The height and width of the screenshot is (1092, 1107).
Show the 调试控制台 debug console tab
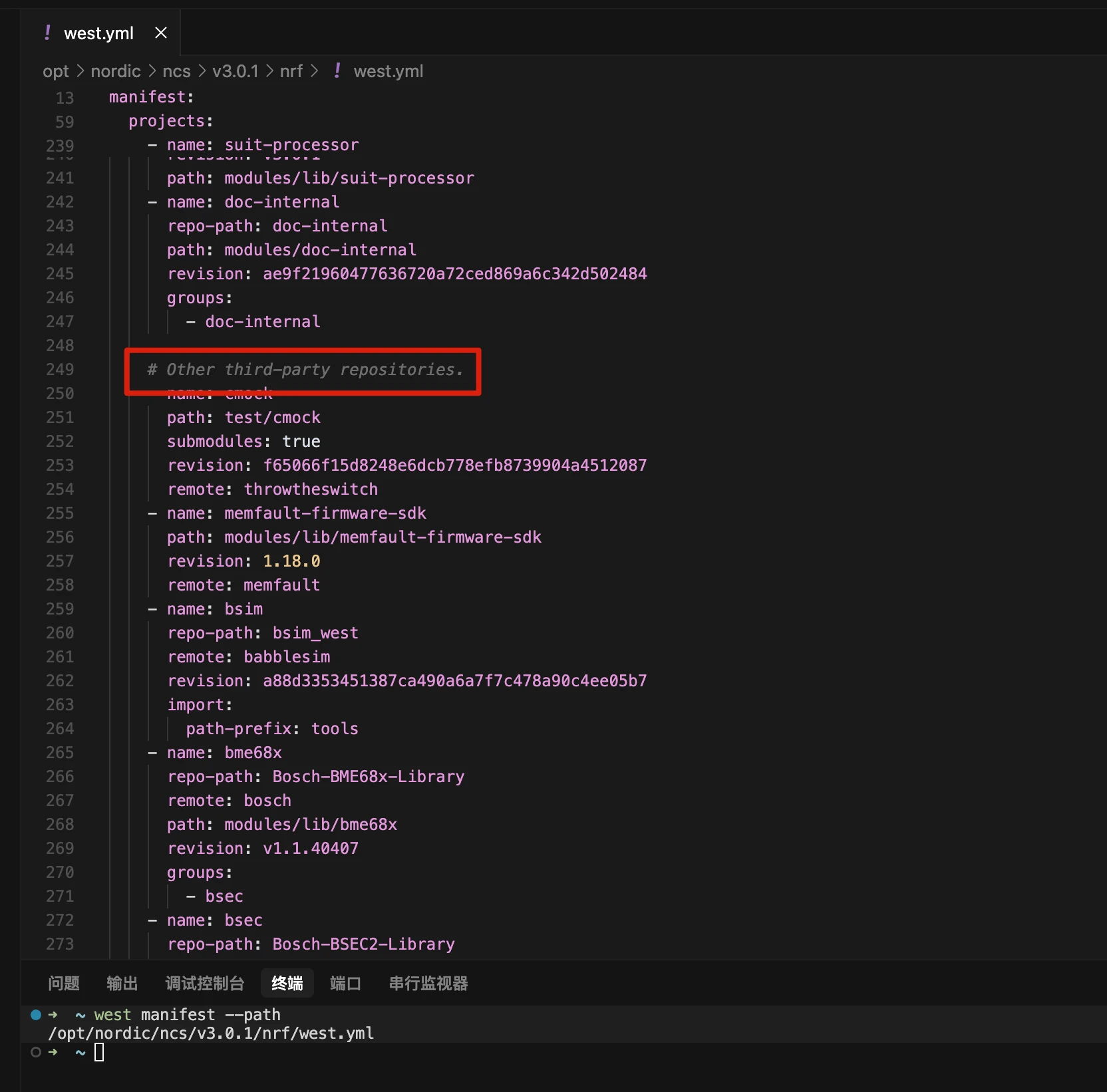click(x=205, y=984)
